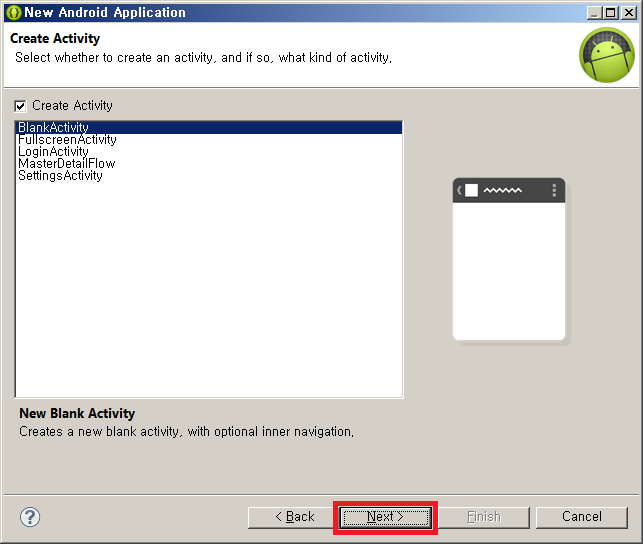Viewport: 643px width, 544px height.
Task: Choose SettingsActivity template
Action: (209, 175)
